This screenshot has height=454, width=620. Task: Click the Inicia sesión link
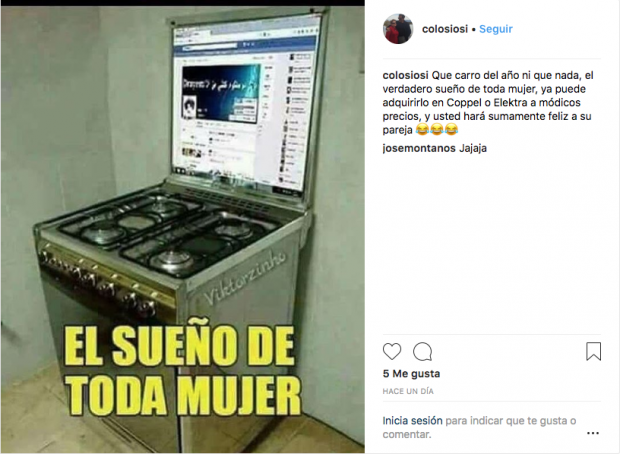point(412,420)
